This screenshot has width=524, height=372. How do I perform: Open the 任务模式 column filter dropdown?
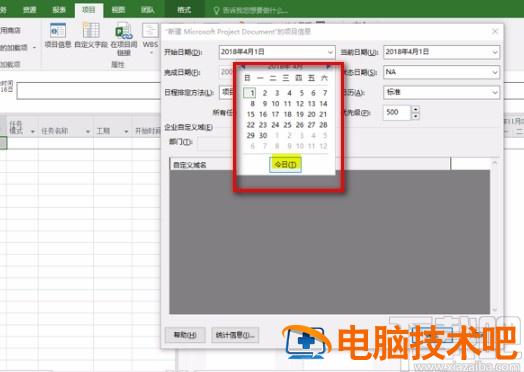click(x=33, y=132)
